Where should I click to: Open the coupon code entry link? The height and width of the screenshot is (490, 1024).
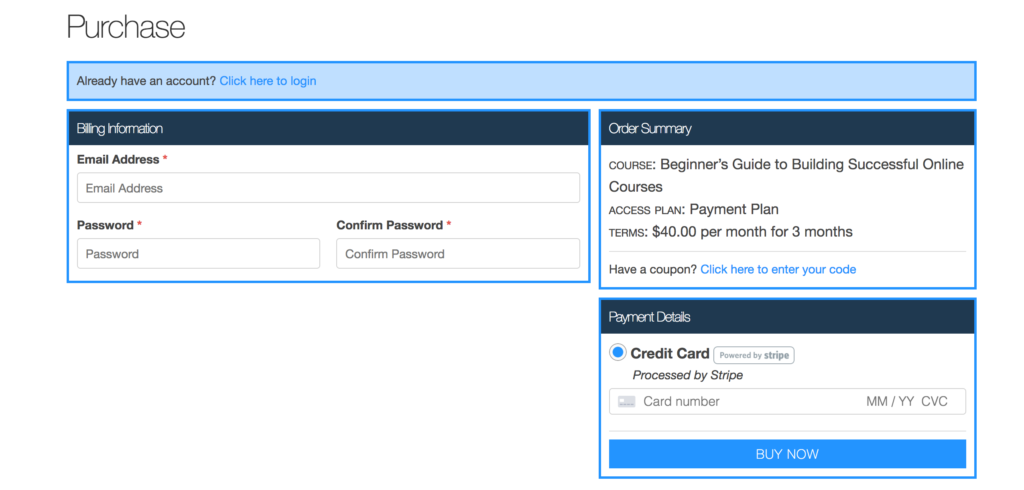point(778,269)
